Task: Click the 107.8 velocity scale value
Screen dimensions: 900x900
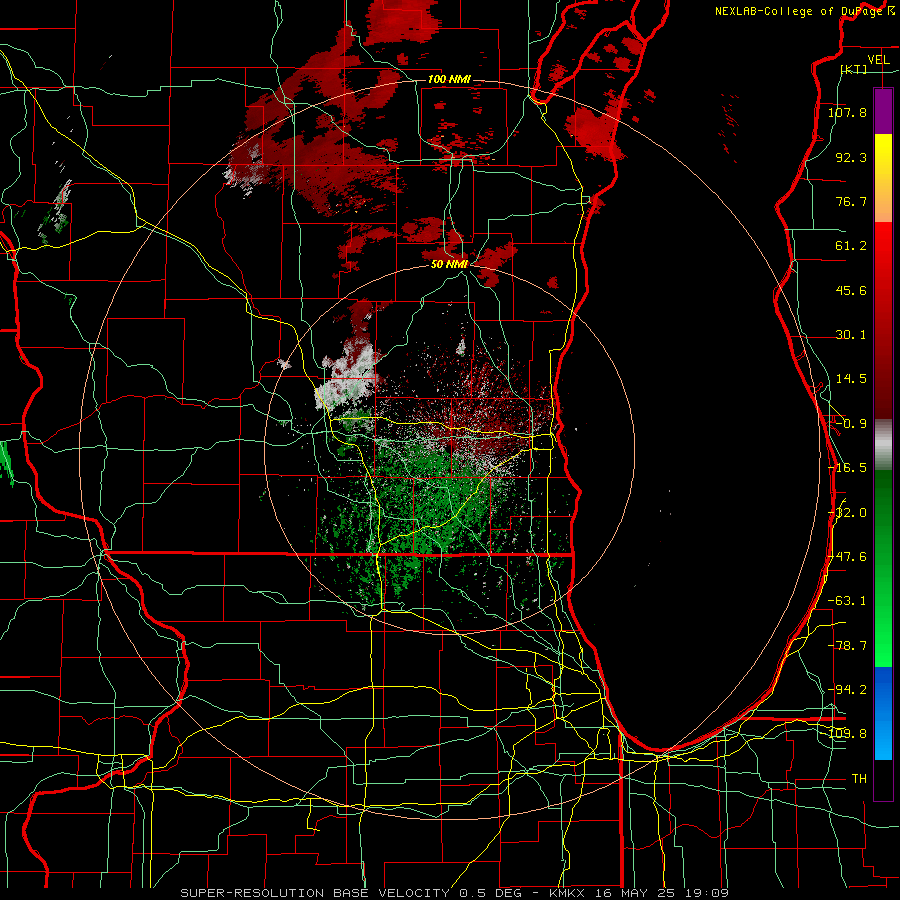Action: click(847, 112)
